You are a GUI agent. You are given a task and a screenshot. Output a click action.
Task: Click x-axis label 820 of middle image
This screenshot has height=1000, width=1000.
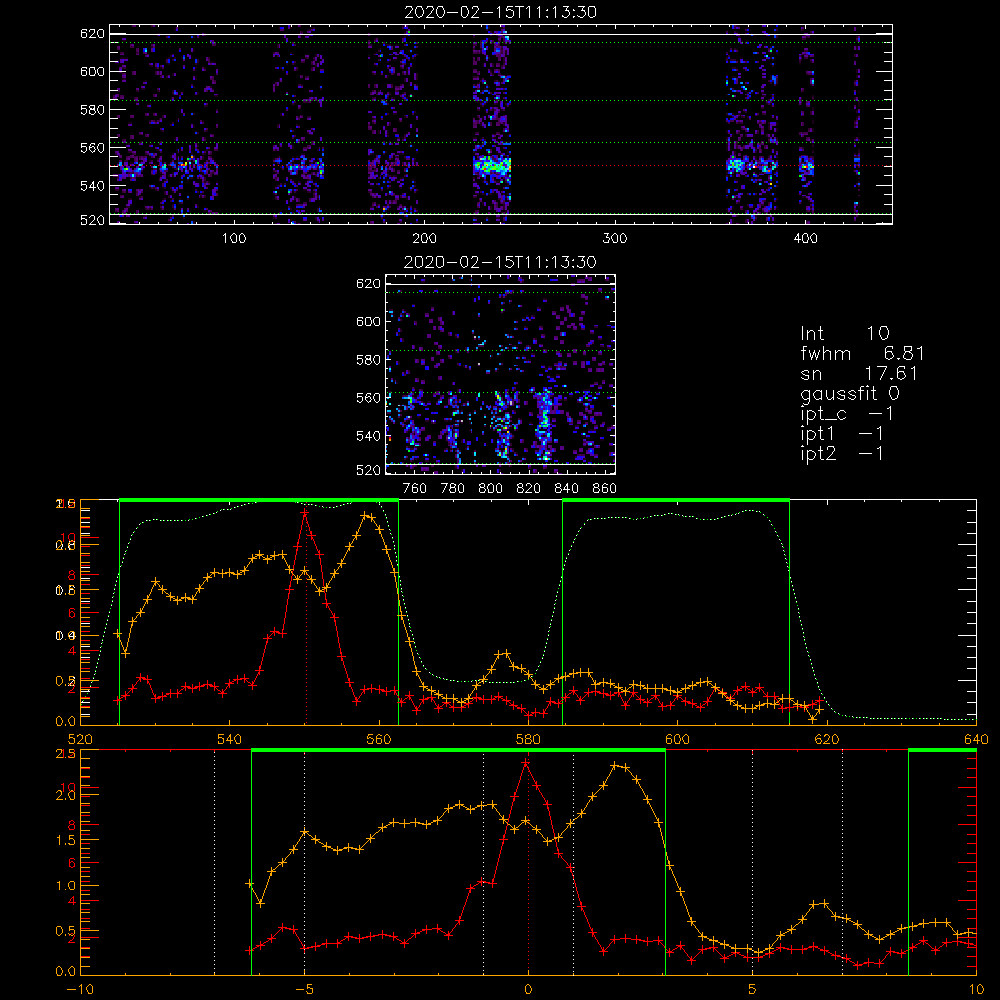point(529,489)
